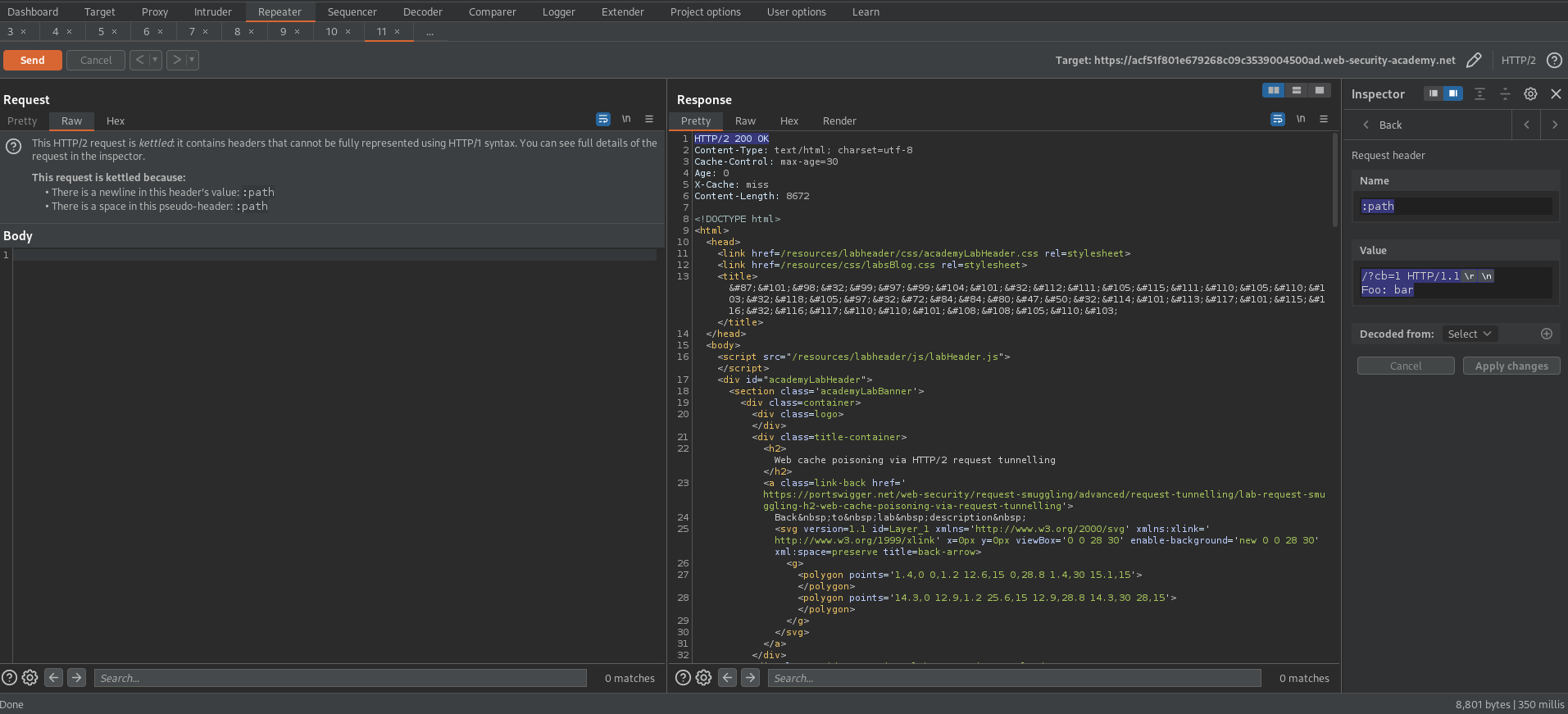Close Repeater sub-tab 11
This screenshot has width=1568, height=714.
coord(398,32)
